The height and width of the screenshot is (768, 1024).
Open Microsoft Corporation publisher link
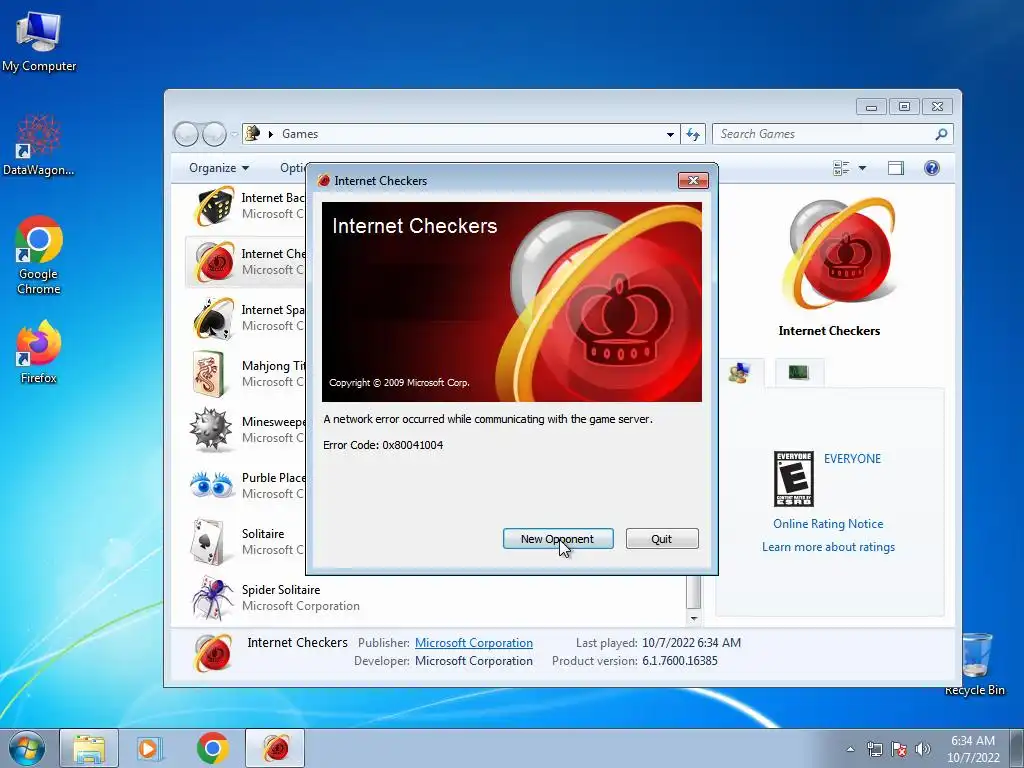pyautogui.click(x=473, y=643)
